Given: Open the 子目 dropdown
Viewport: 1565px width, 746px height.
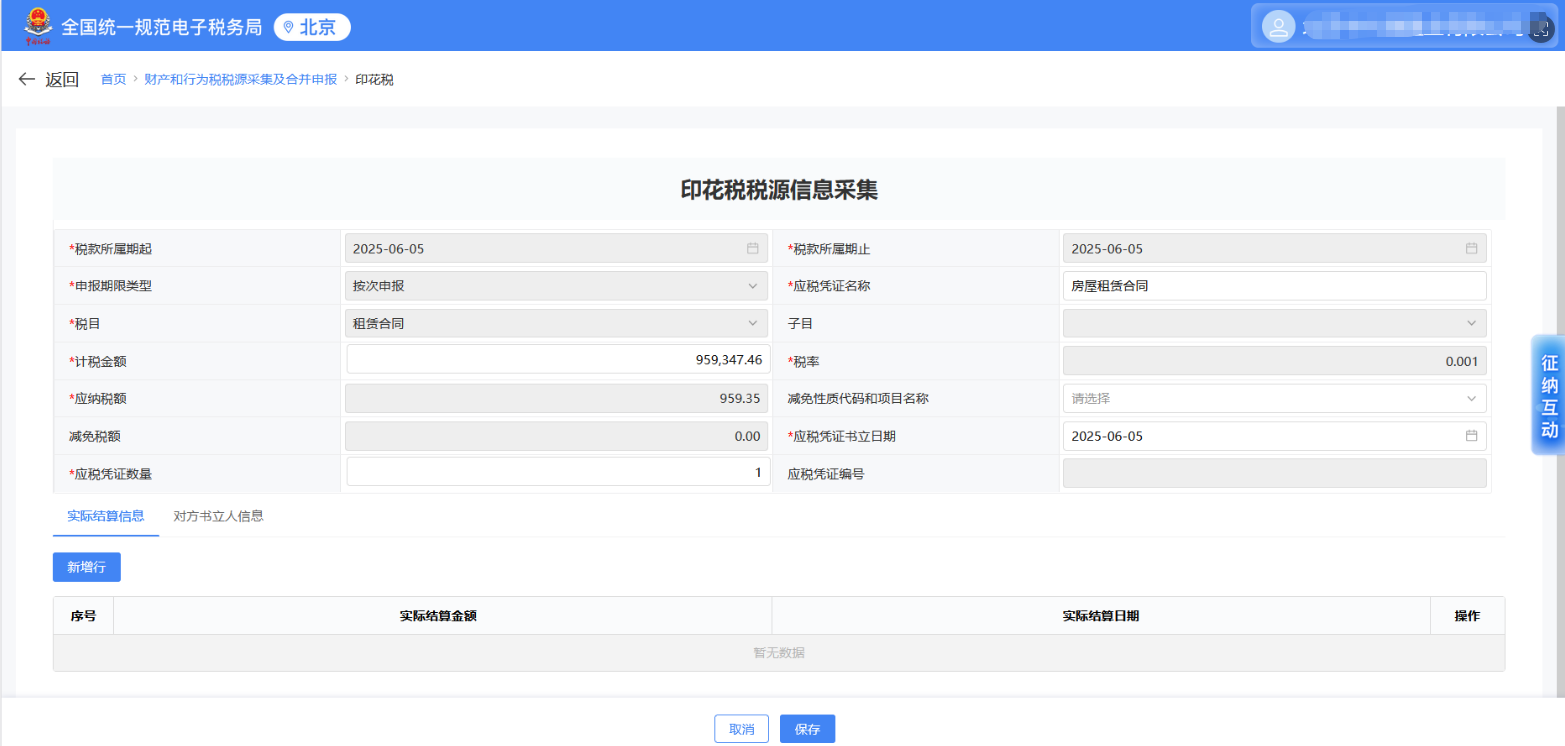Looking at the screenshot, I should 1470,323.
